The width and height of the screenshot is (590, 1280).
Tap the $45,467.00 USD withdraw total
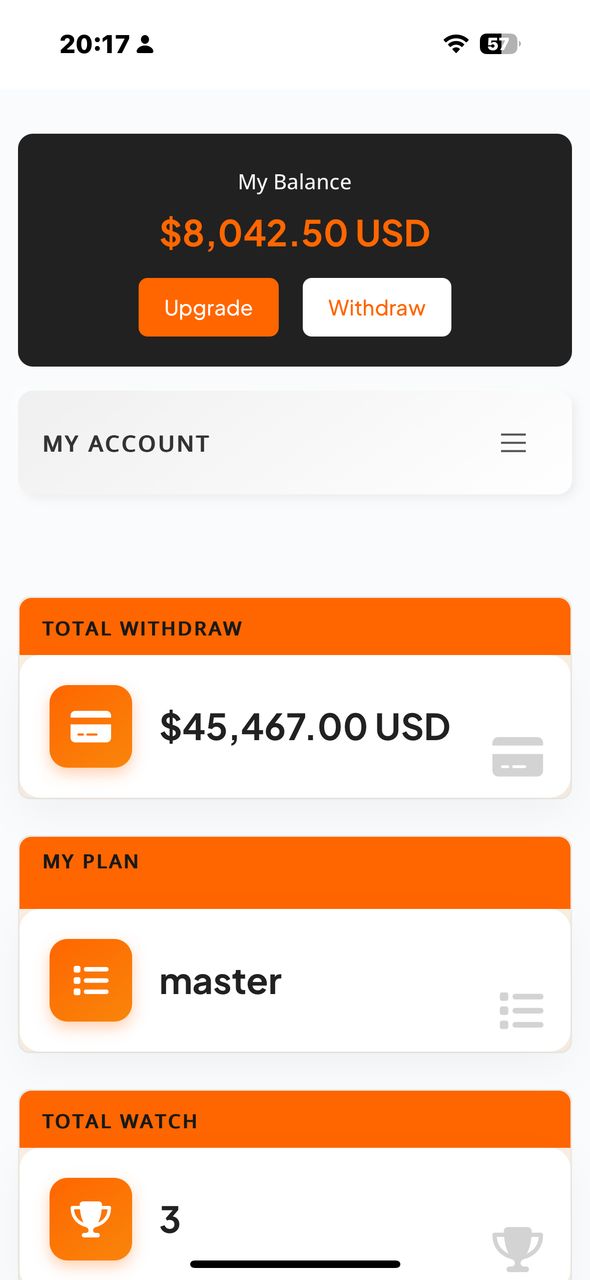(305, 727)
